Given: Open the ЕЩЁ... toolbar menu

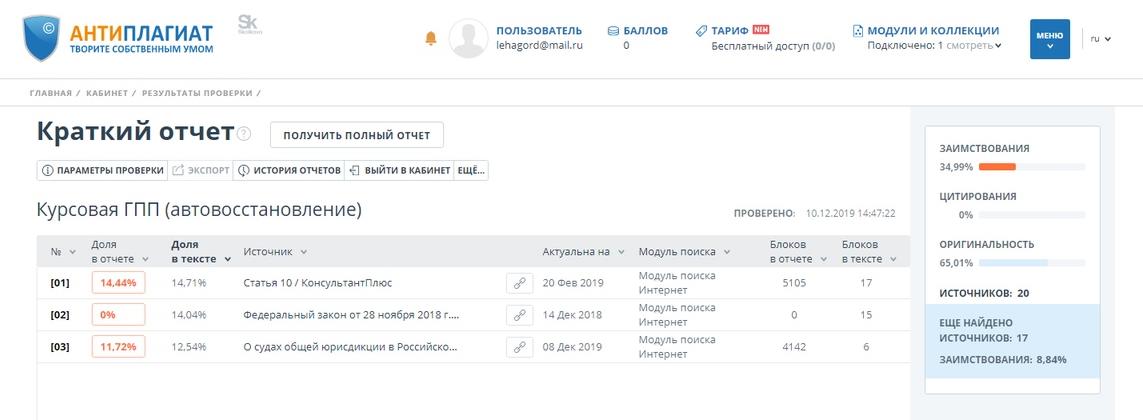Looking at the screenshot, I should (x=471, y=171).
